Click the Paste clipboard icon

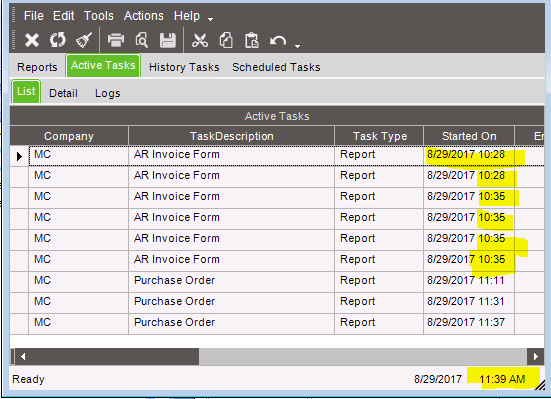[x=252, y=40]
